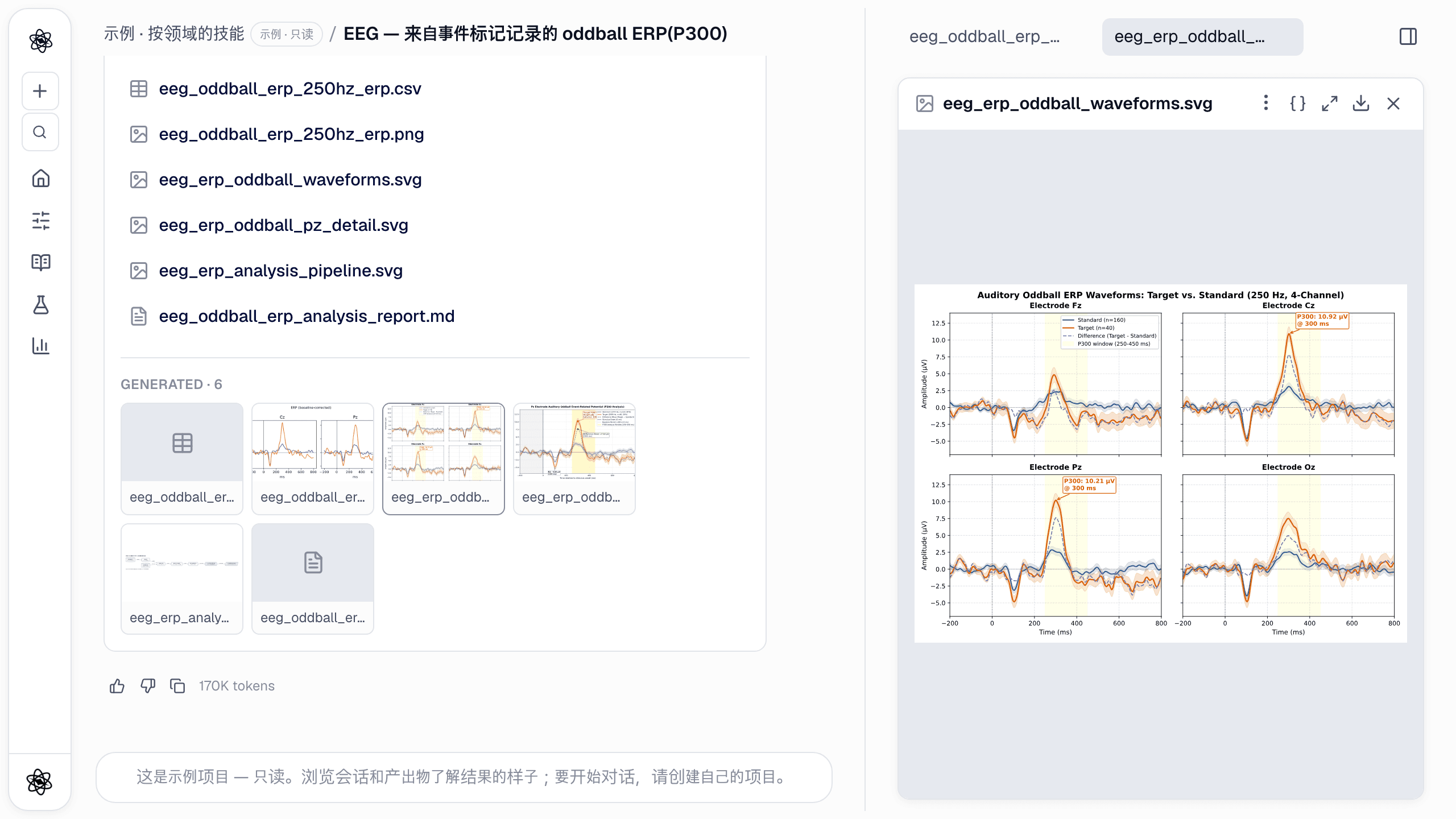Click the app logo at top of sidebar

click(x=40, y=40)
